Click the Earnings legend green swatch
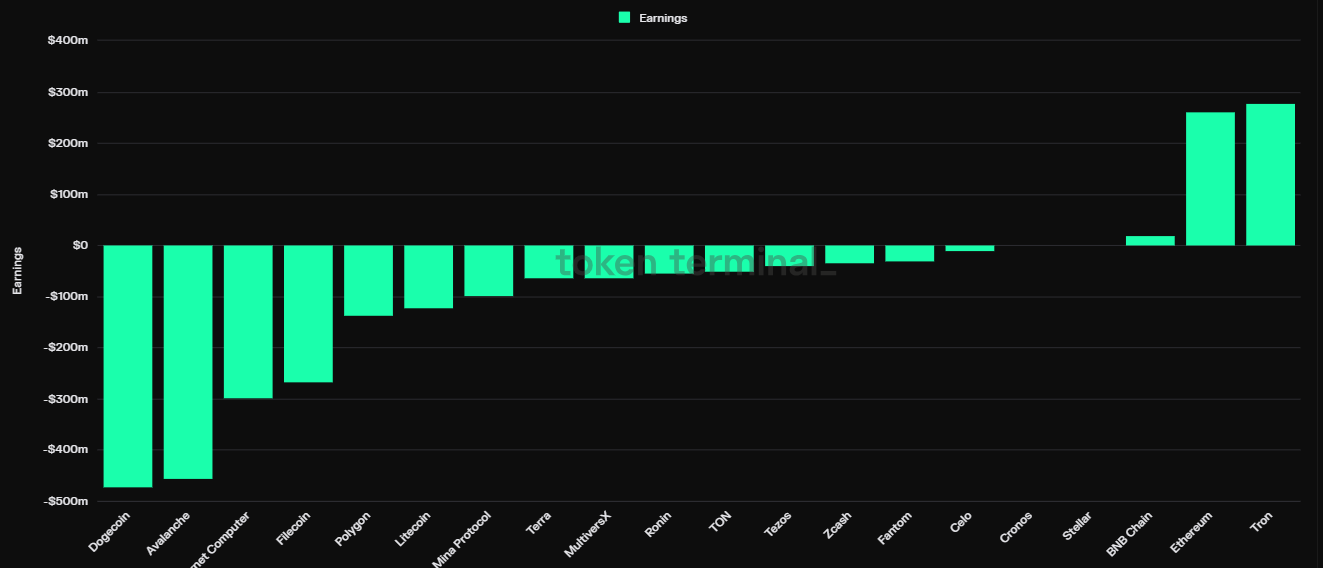 pos(624,18)
